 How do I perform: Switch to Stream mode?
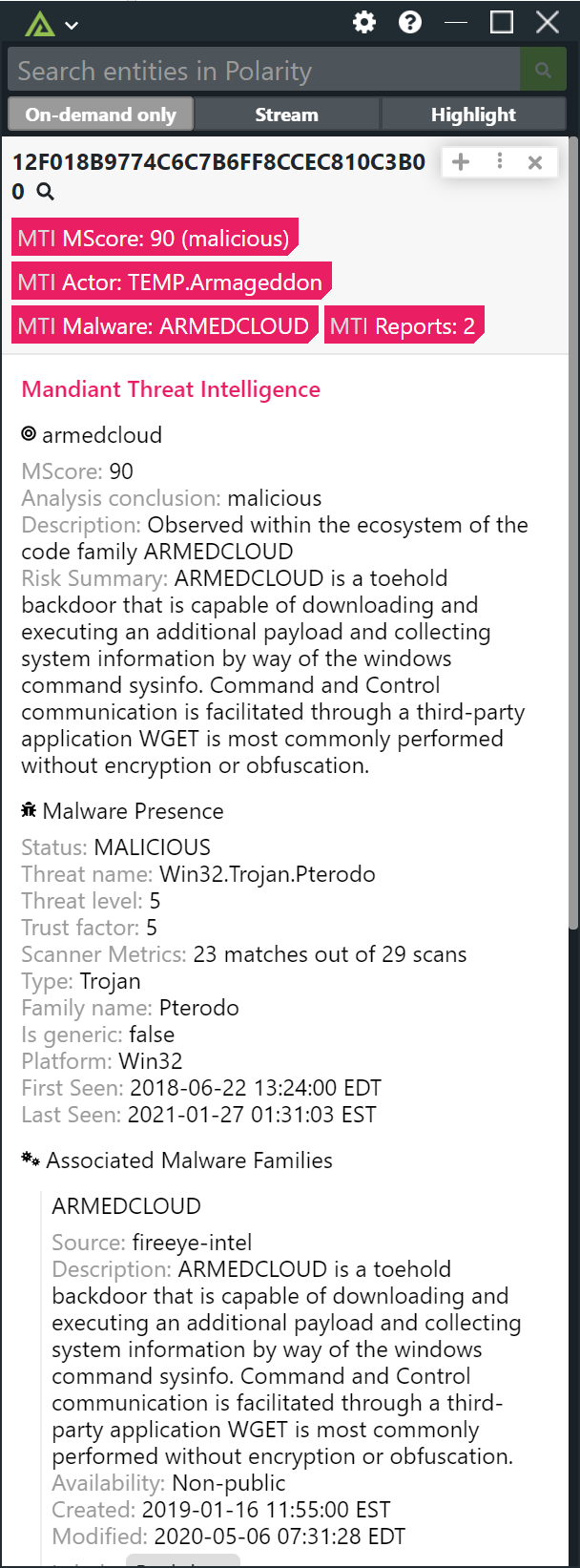(x=286, y=115)
